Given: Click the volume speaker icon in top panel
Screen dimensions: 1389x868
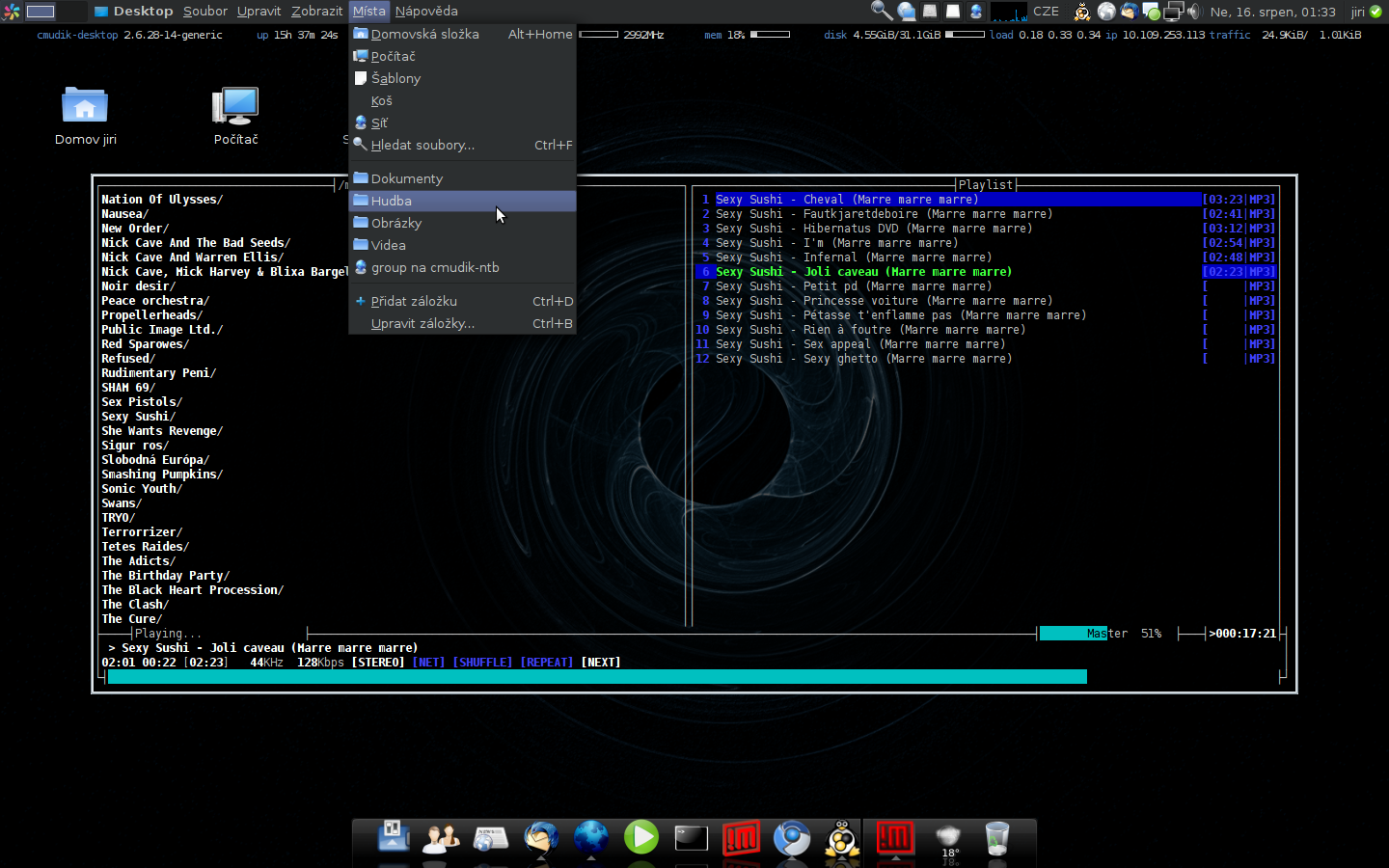Looking at the screenshot, I should [x=1194, y=12].
